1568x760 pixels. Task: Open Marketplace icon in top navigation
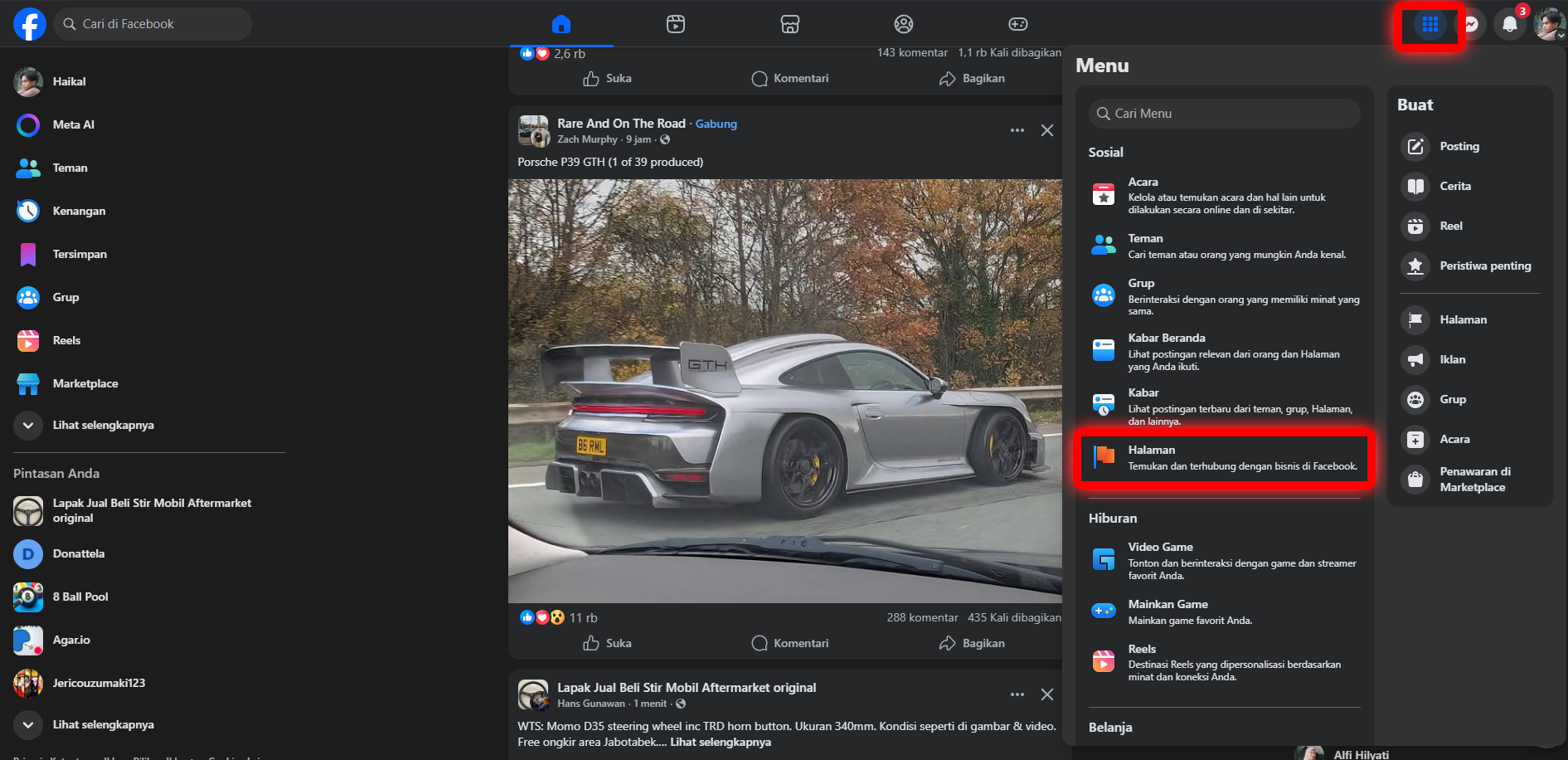click(789, 24)
